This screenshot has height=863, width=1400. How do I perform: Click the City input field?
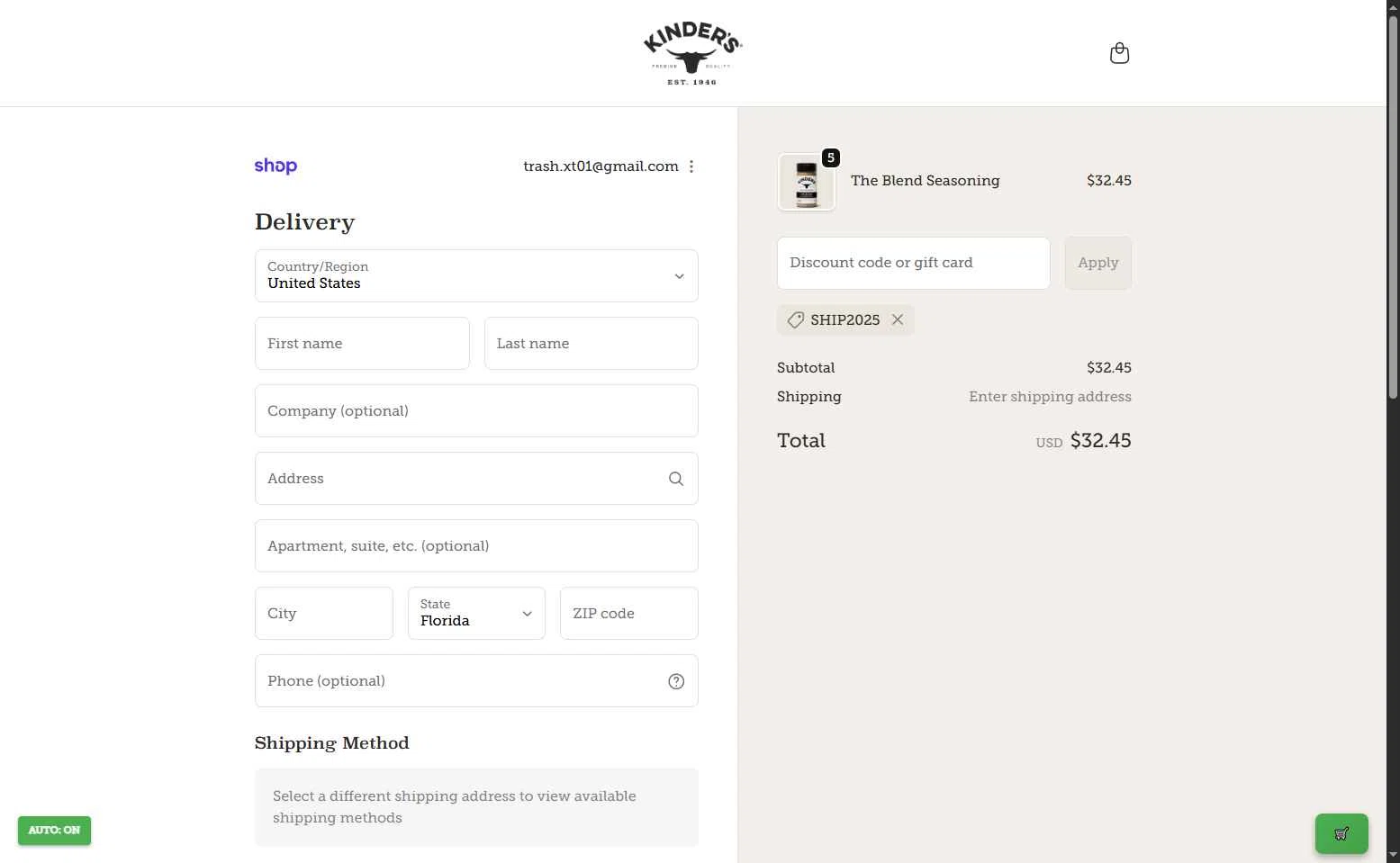[324, 613]
